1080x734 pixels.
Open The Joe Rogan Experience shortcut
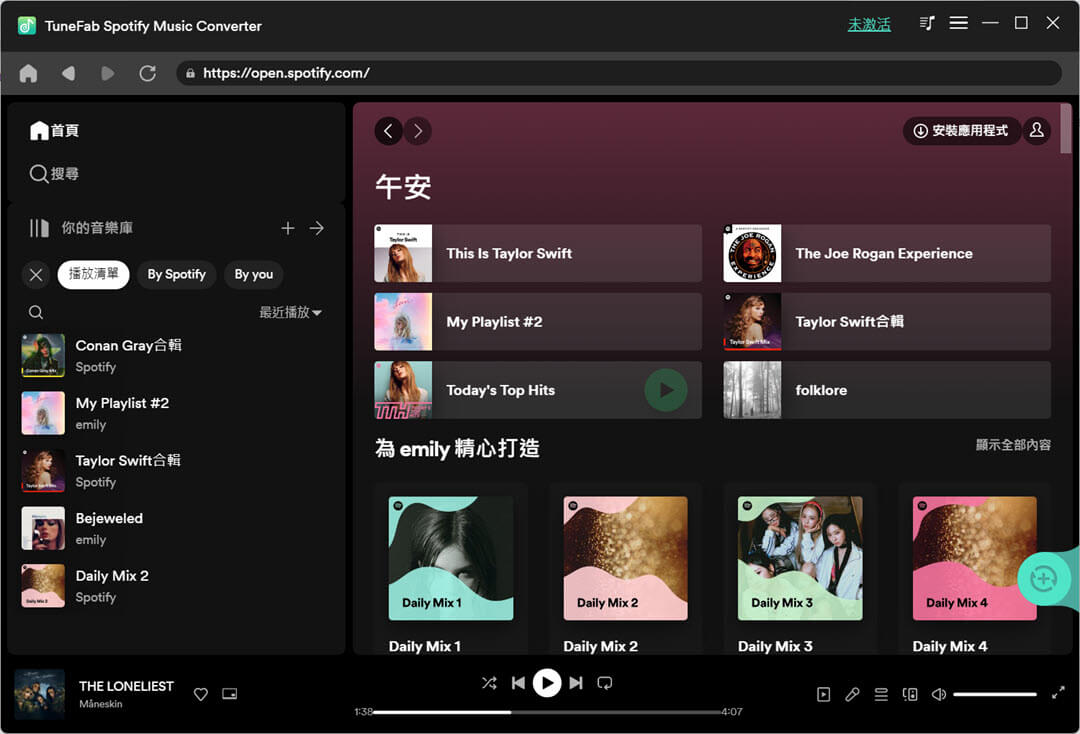coord(887,253)
